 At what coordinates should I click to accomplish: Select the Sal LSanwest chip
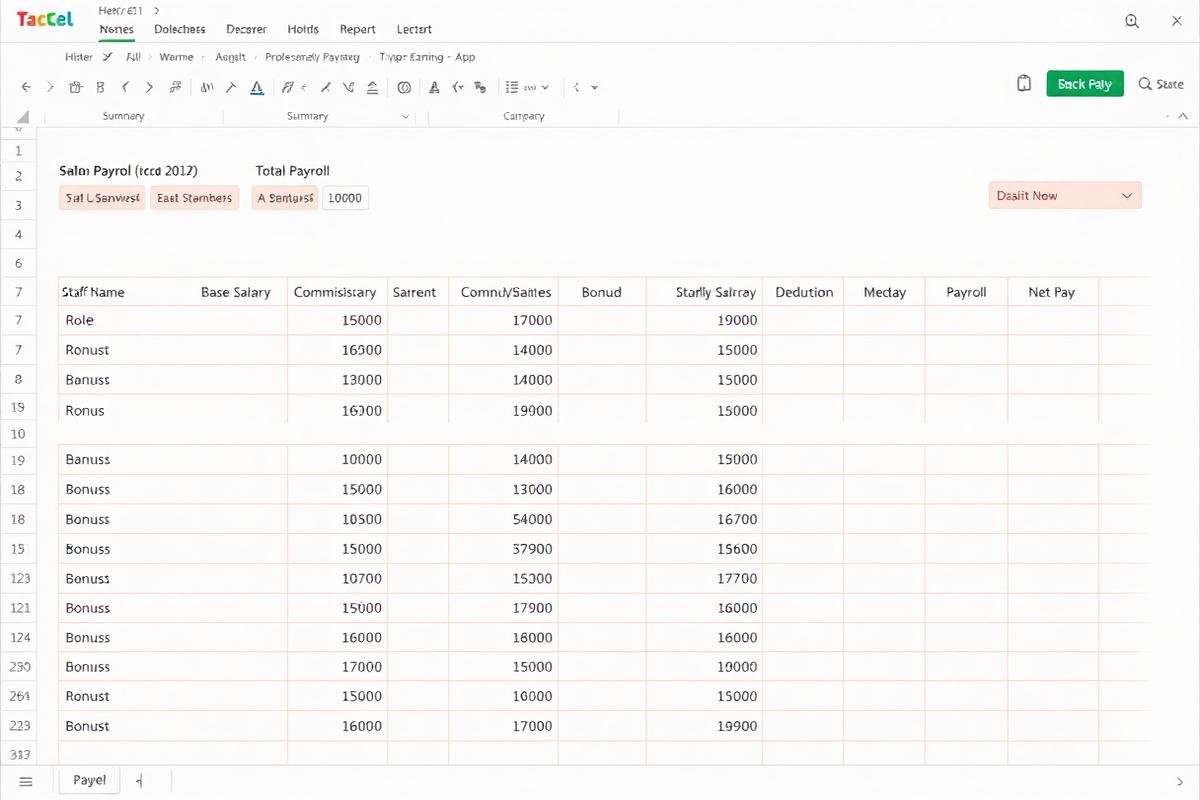point(102,198)
